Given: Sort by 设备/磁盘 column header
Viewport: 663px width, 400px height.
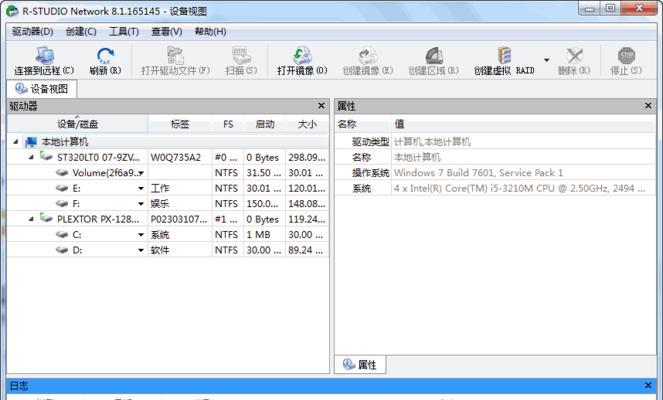Looking at the screenshot, I should 77,124.
